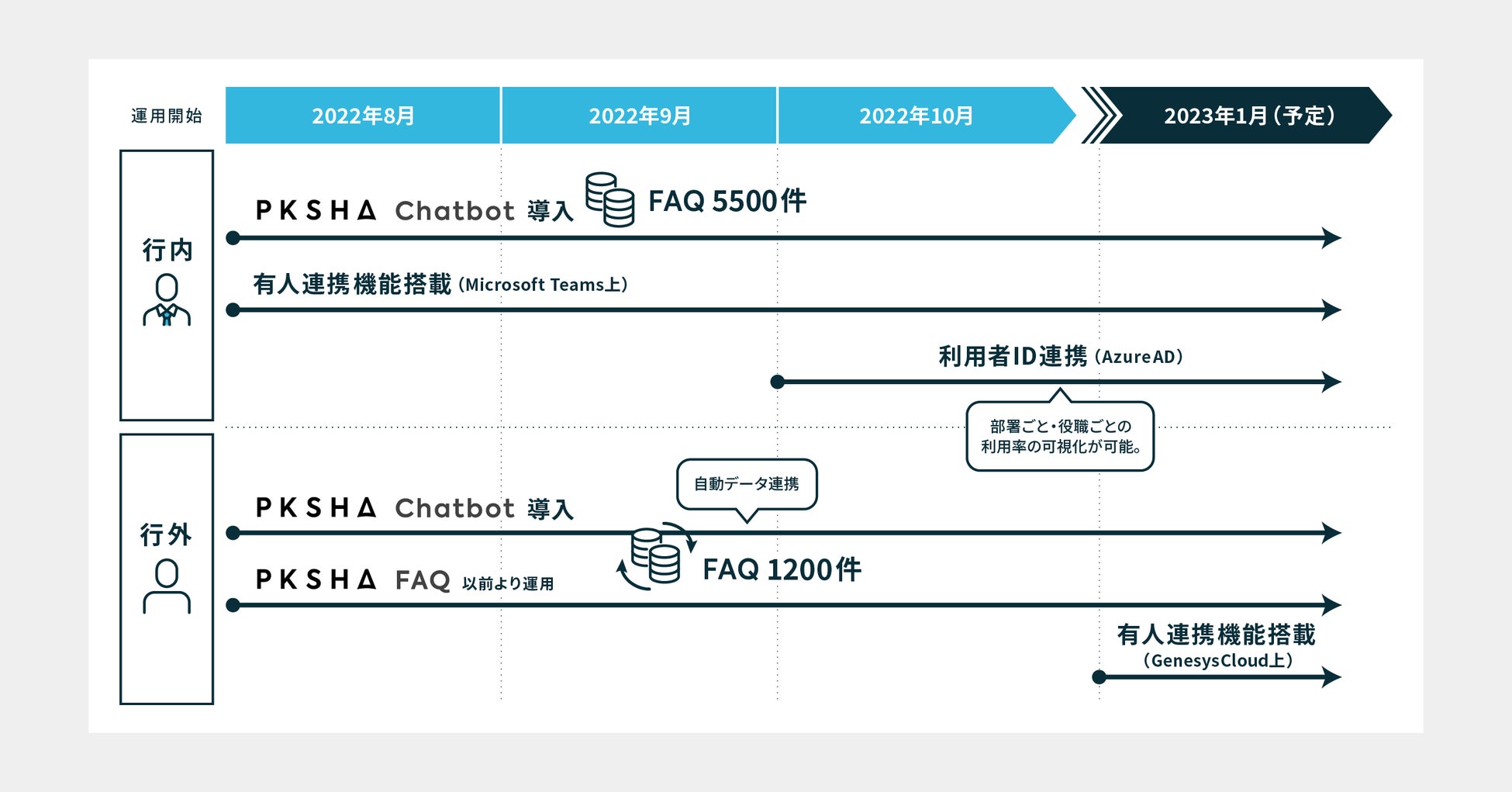Click the start dot of PKSHA FAQ line
This screenshot has height=792, width=1512.
(233, 605)
